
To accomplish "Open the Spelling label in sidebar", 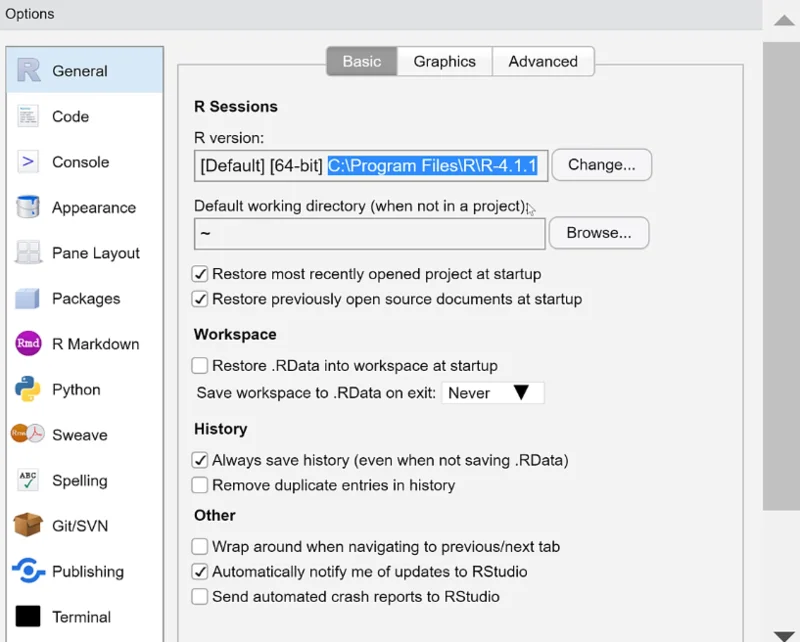I will pos(80,481).
